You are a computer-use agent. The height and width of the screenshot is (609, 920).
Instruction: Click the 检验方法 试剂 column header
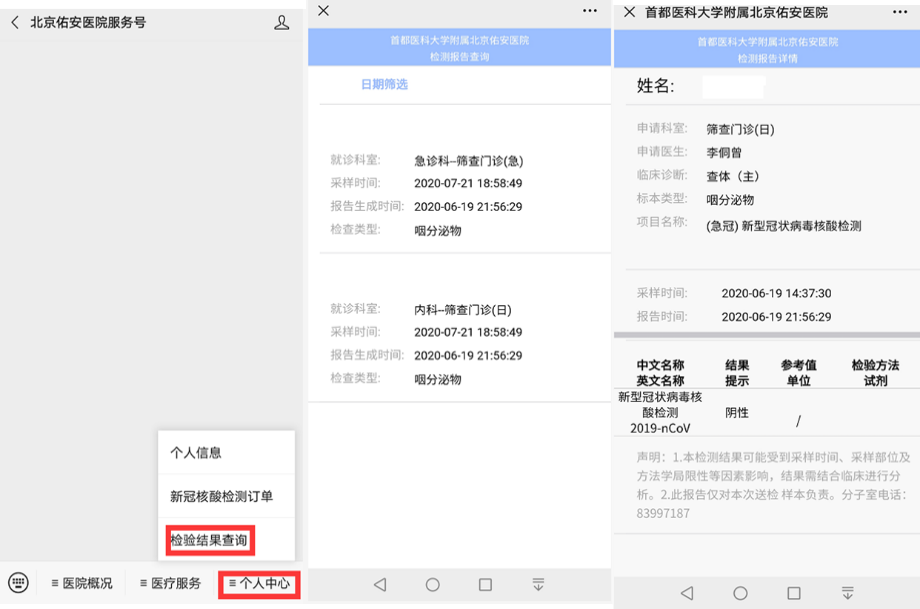[x=875, y=373]
